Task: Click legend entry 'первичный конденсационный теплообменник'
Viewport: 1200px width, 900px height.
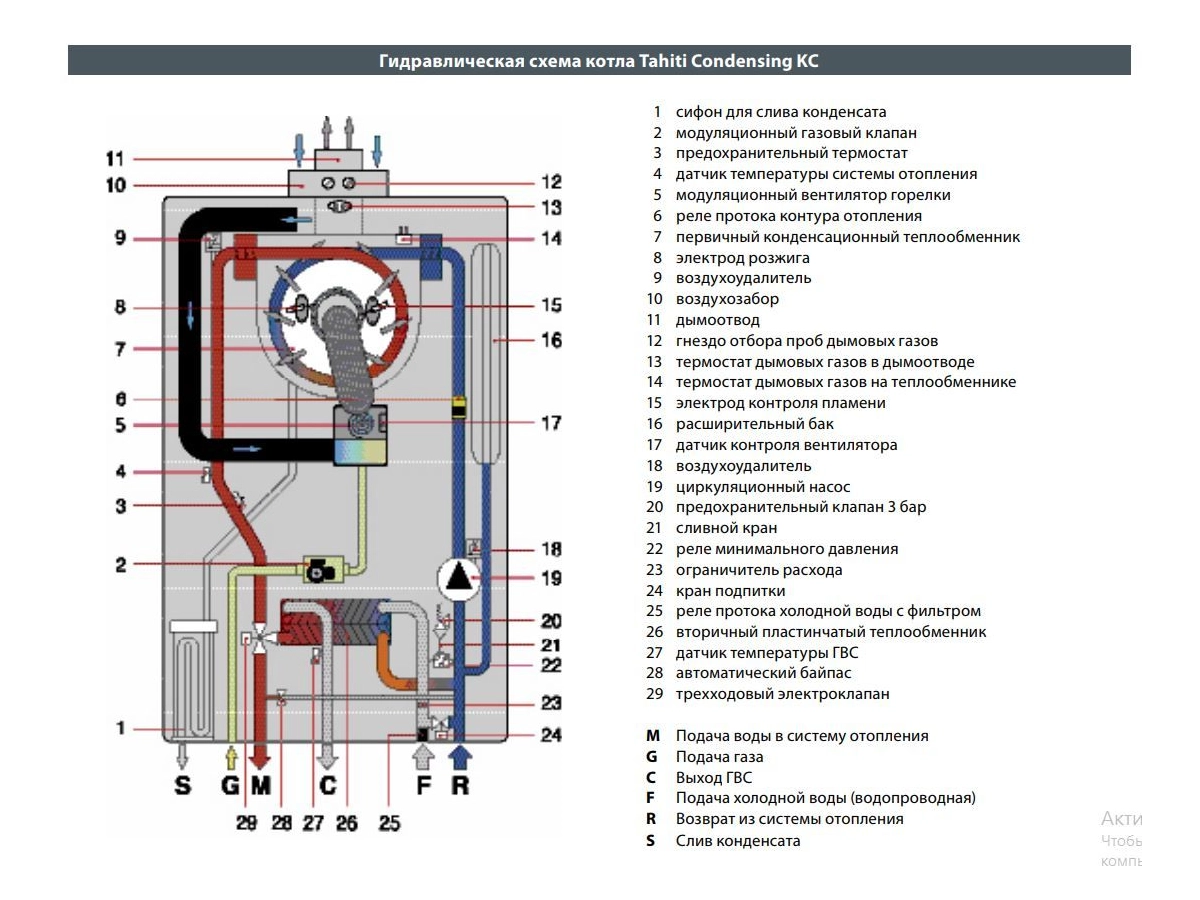Action: [848, 237]
